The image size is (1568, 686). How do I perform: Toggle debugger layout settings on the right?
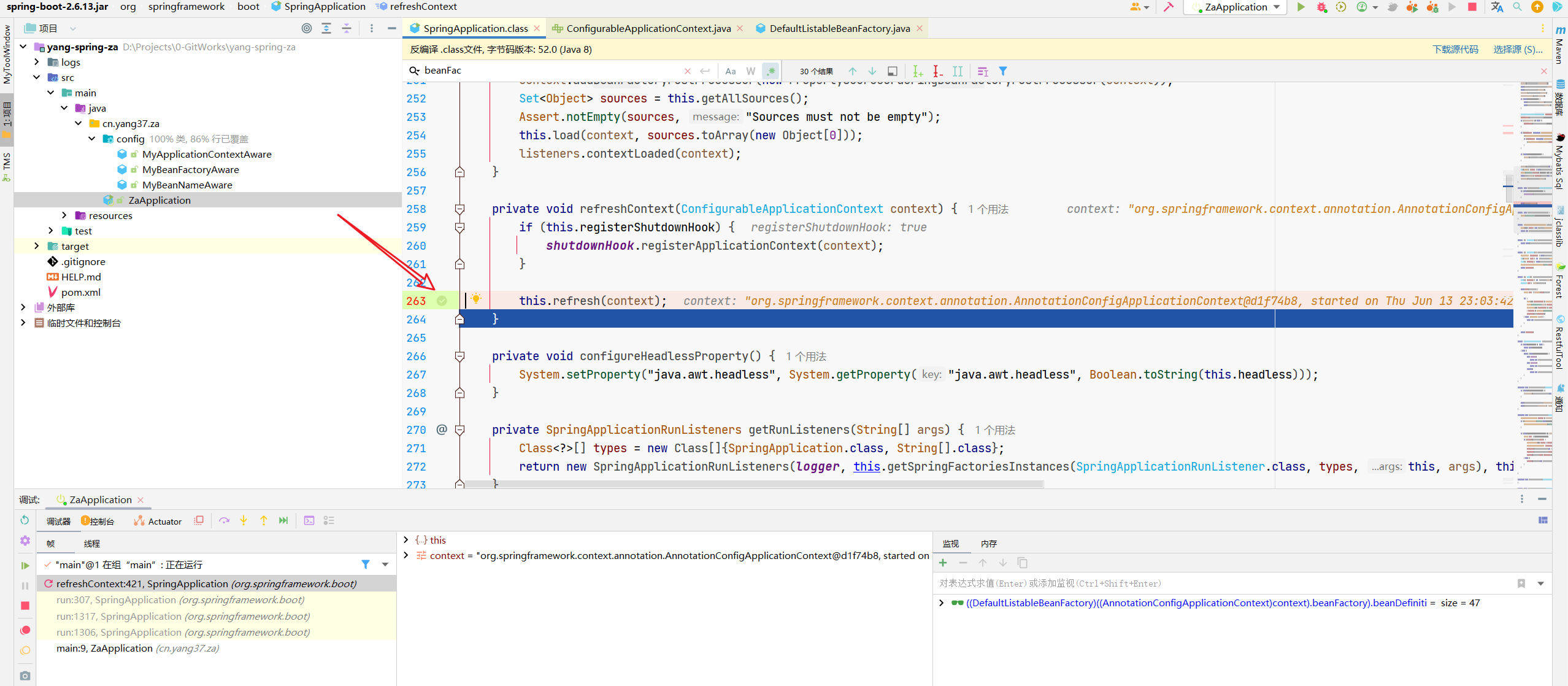tap(1543, 520)
